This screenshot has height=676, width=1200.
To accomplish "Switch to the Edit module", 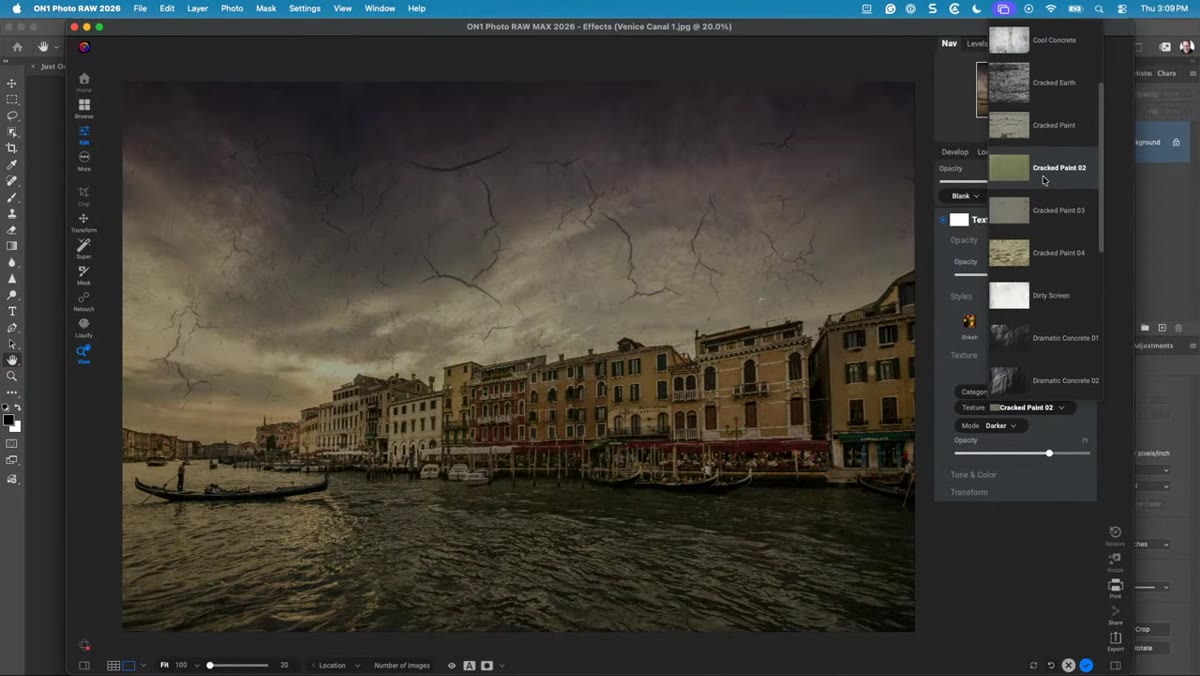I will tap(84, 135).
